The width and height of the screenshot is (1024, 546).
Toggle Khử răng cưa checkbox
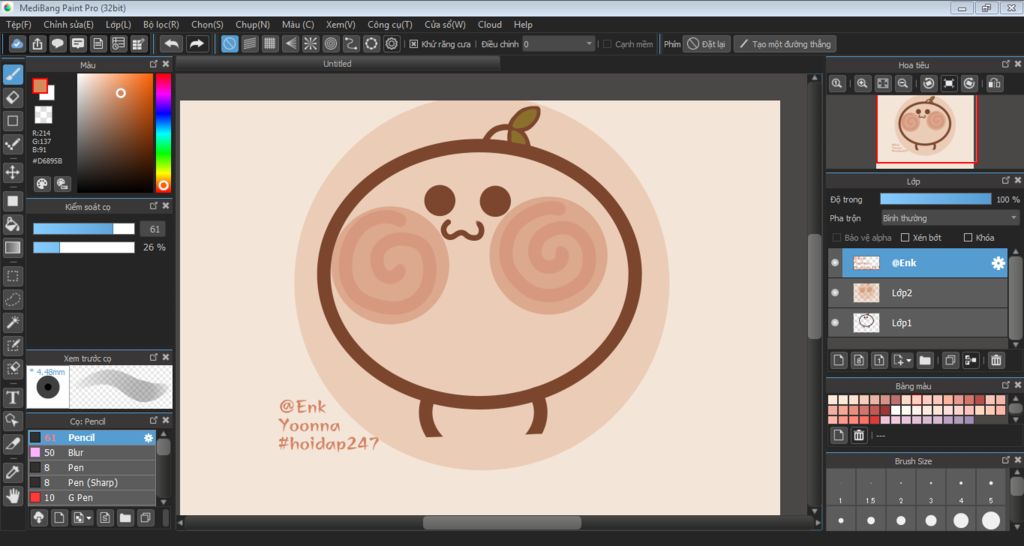click(x=413, y=44)
